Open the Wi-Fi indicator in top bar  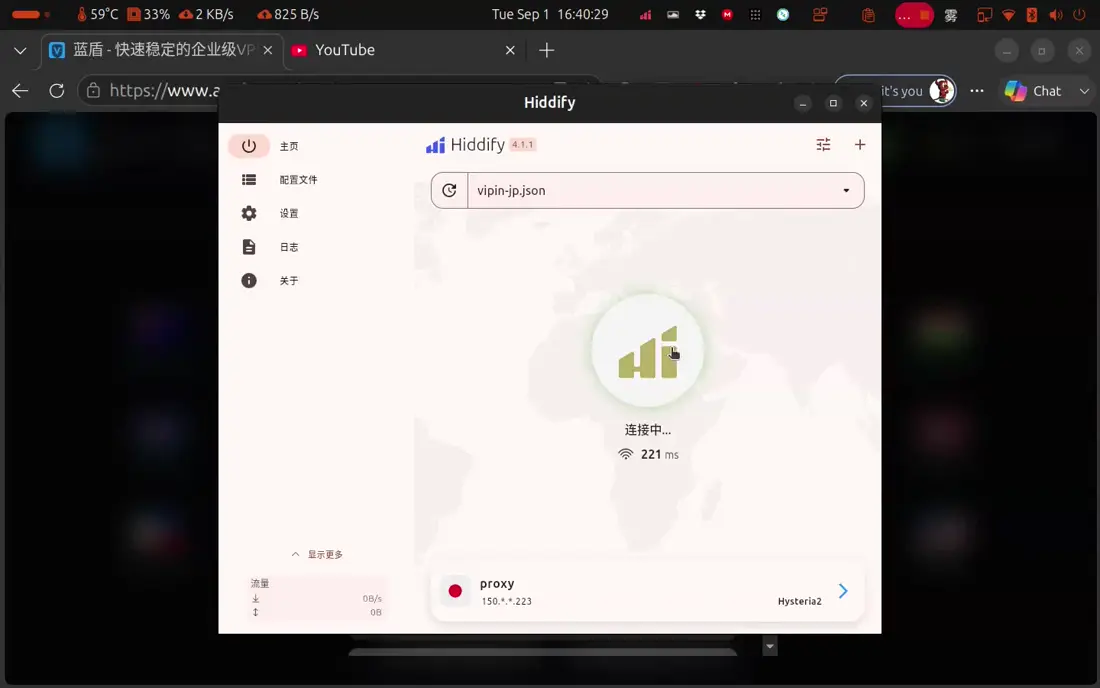pos(1008,14)
